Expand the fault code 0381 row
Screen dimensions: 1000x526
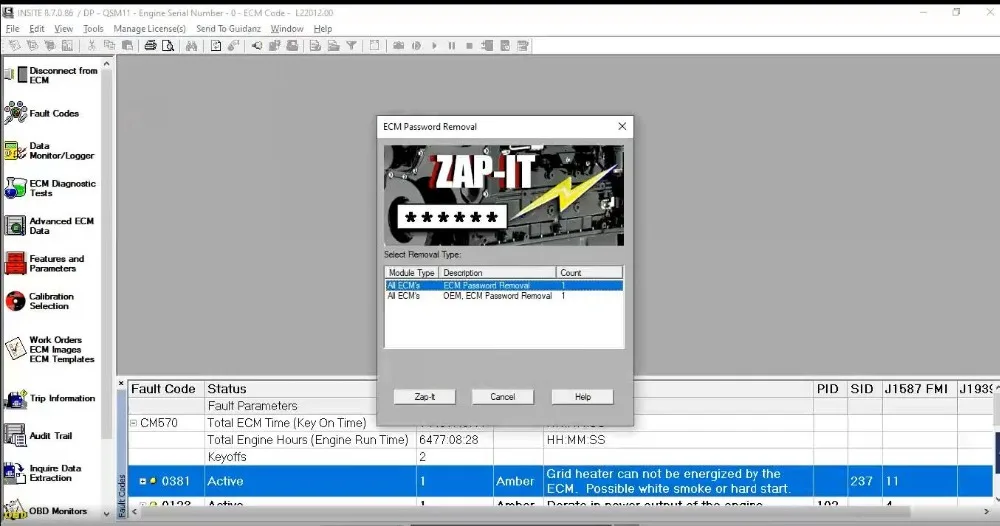pos(143,481)
